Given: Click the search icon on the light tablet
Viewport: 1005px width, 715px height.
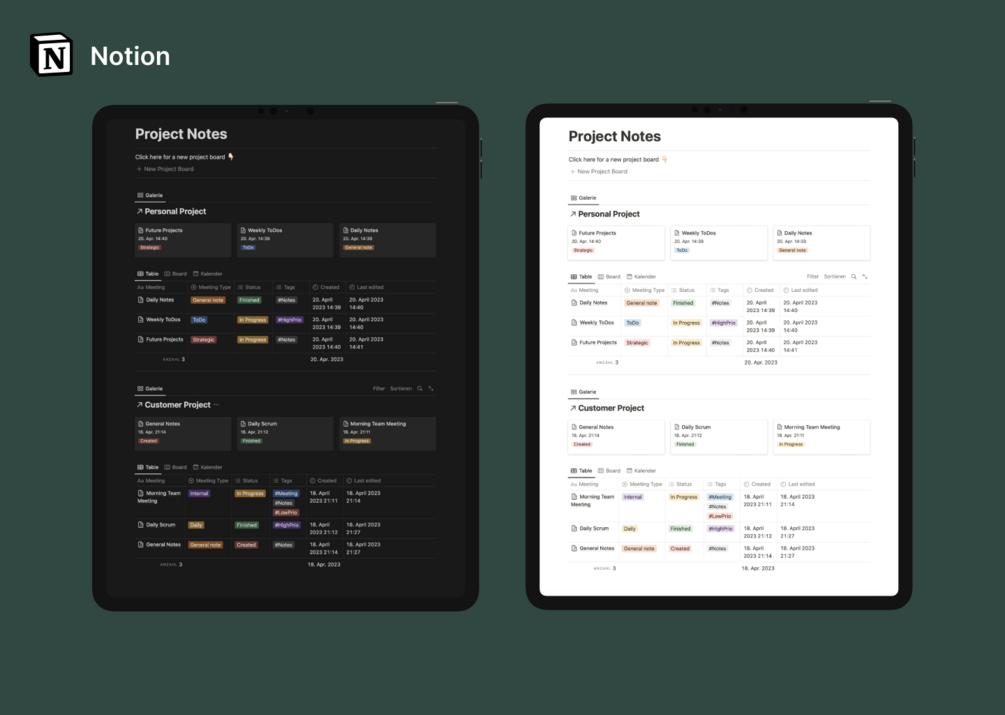Looking at the screenshot, I should 854,277.
